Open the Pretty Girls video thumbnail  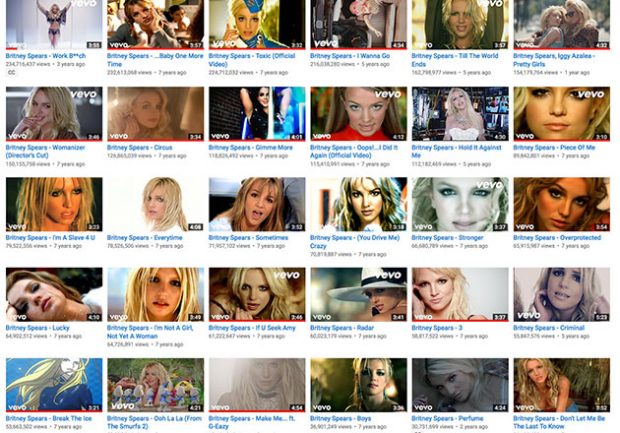561,25
